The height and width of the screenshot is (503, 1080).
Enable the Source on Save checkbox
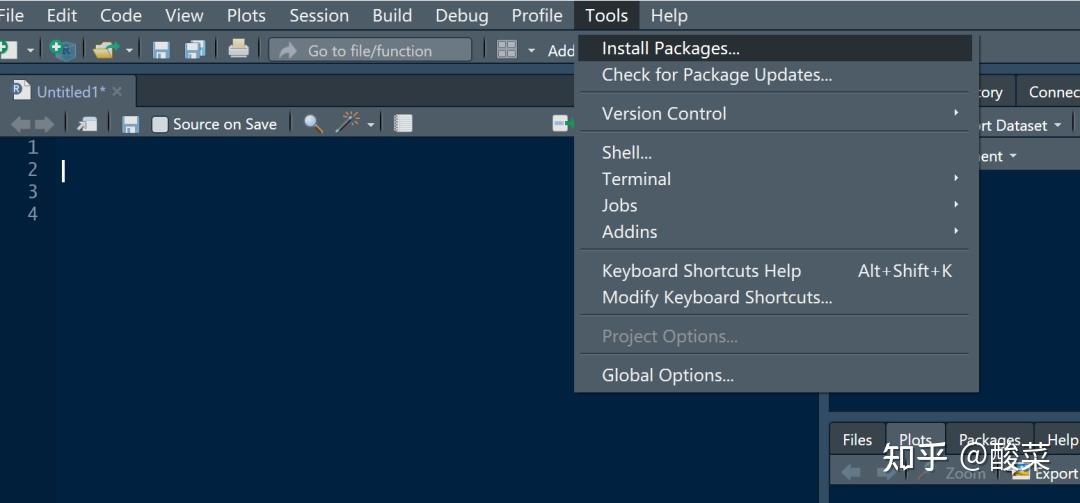(x=160, y=125)
